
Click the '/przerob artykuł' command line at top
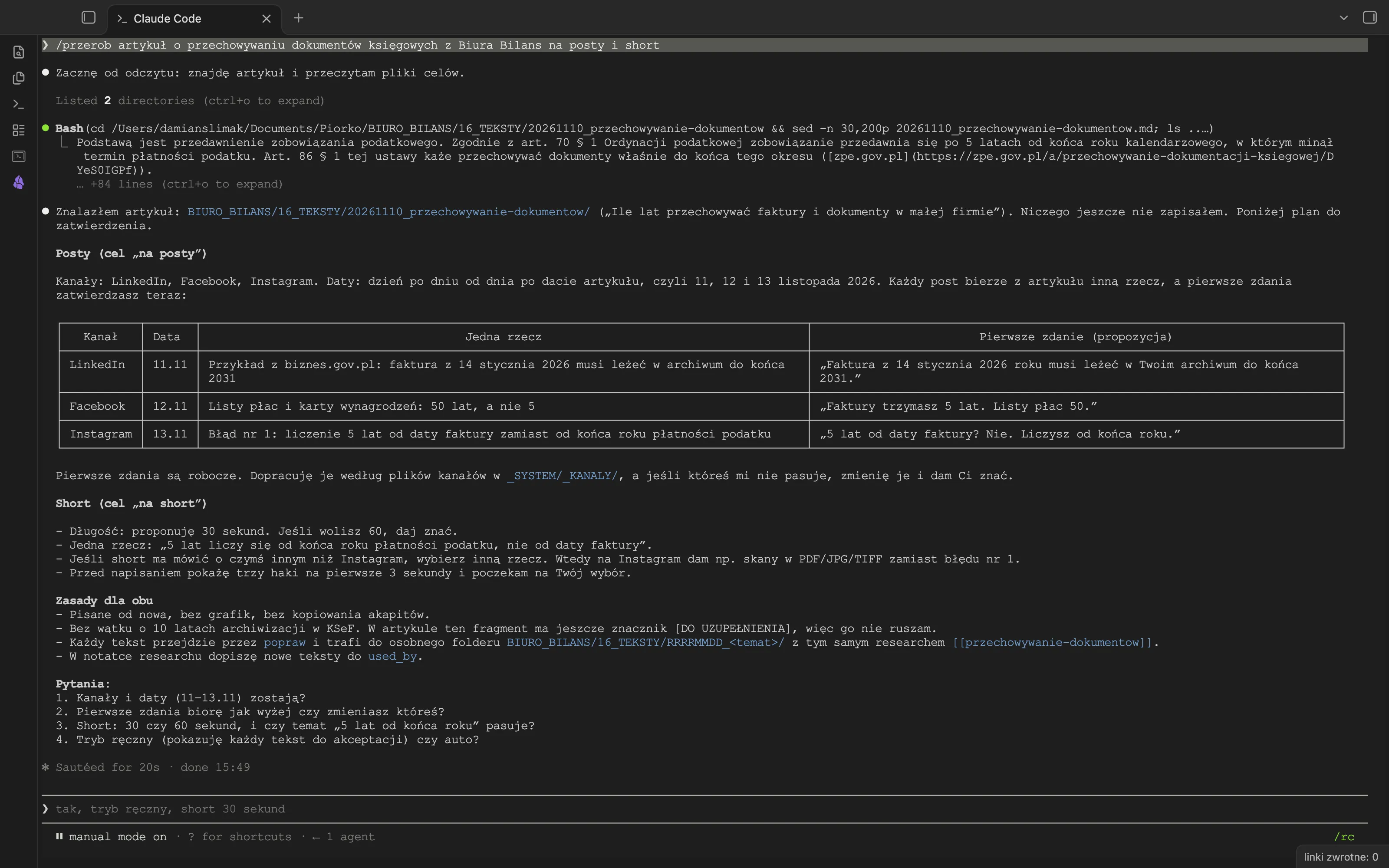point(705,45)
